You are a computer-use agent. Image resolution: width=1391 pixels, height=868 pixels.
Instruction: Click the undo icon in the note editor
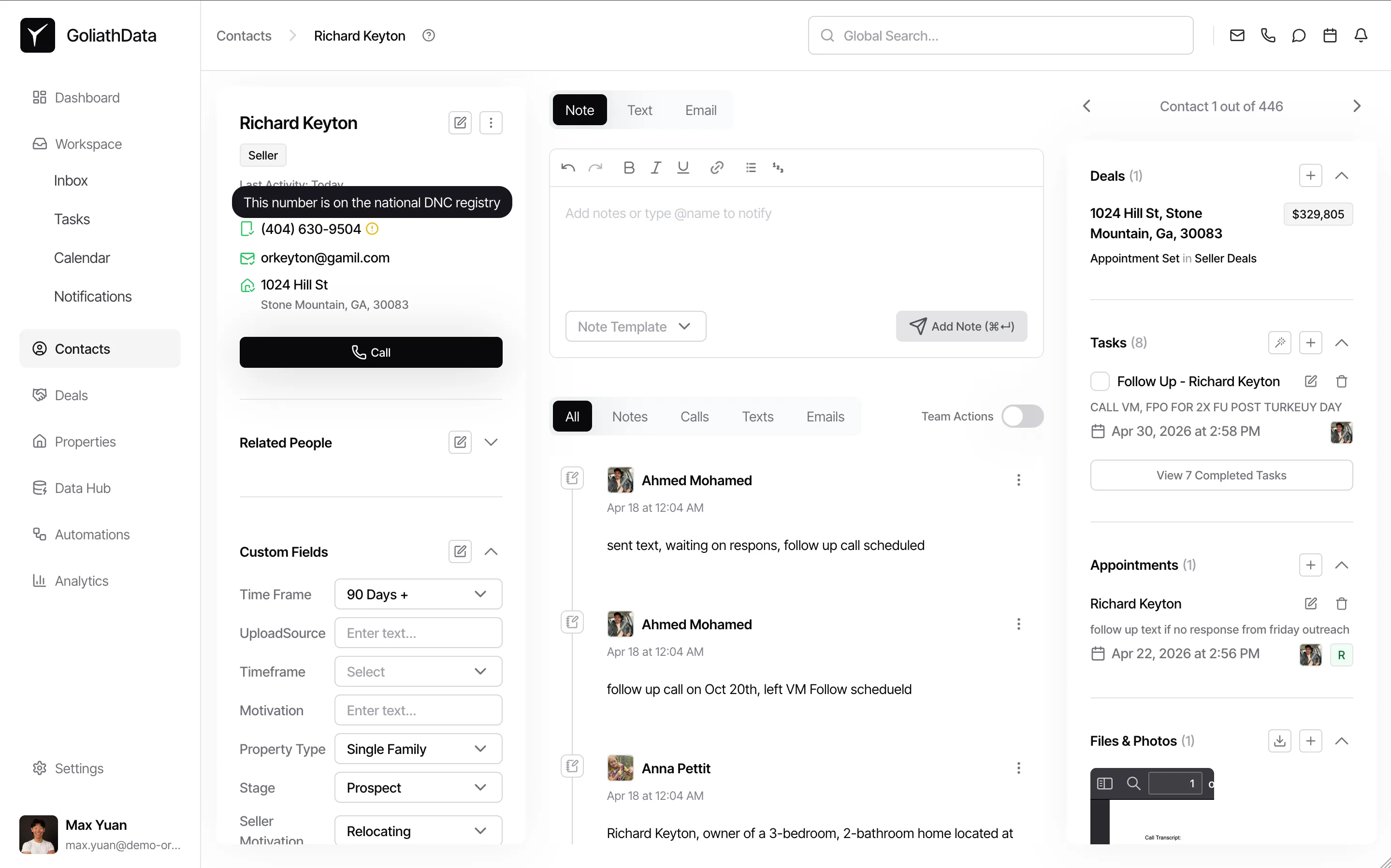(x=568, y=167)
